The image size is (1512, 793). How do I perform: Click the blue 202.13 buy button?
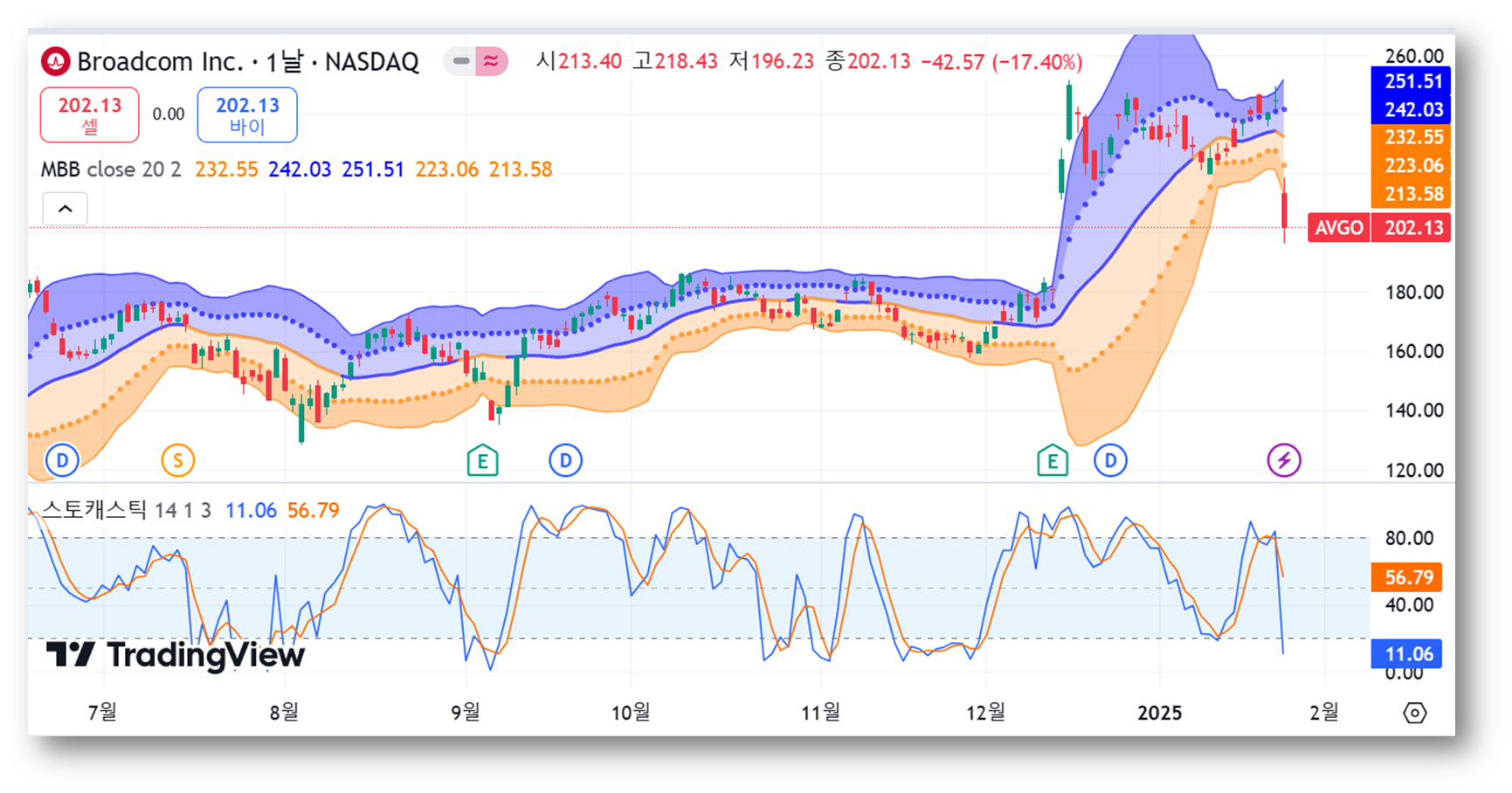(x=247, y=114)
